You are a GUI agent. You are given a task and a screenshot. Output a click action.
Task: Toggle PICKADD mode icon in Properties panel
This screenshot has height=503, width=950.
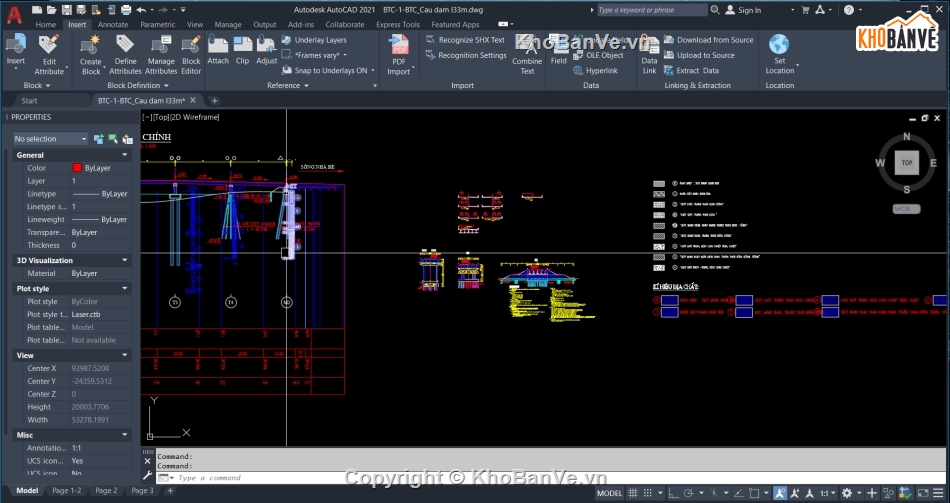coord(98,139)
